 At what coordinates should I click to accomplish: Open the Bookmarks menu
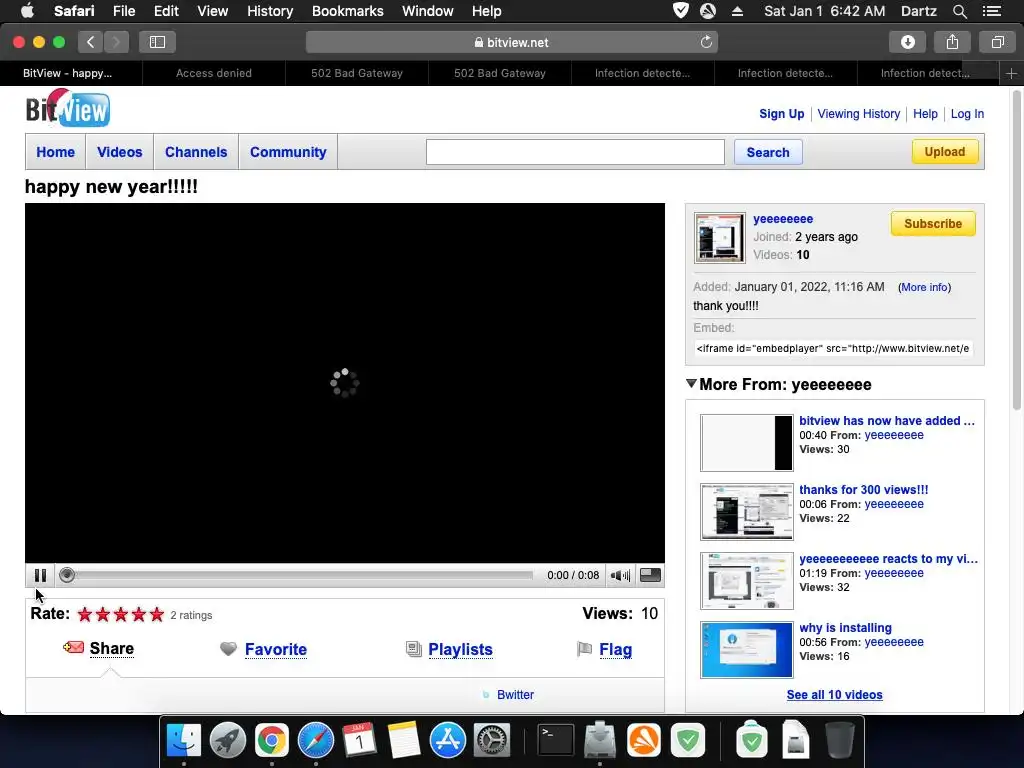347,11
